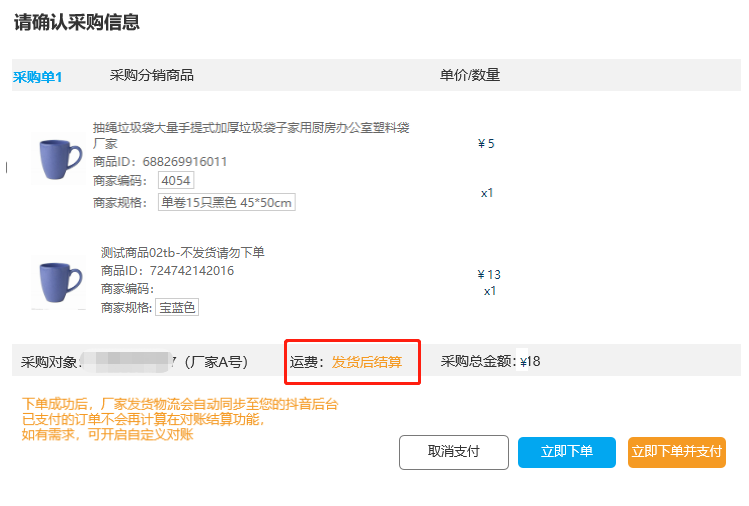Click the 采购总金额 ¥18 total
The height and width of the screenshot is (506, 749).
point(490,361)
